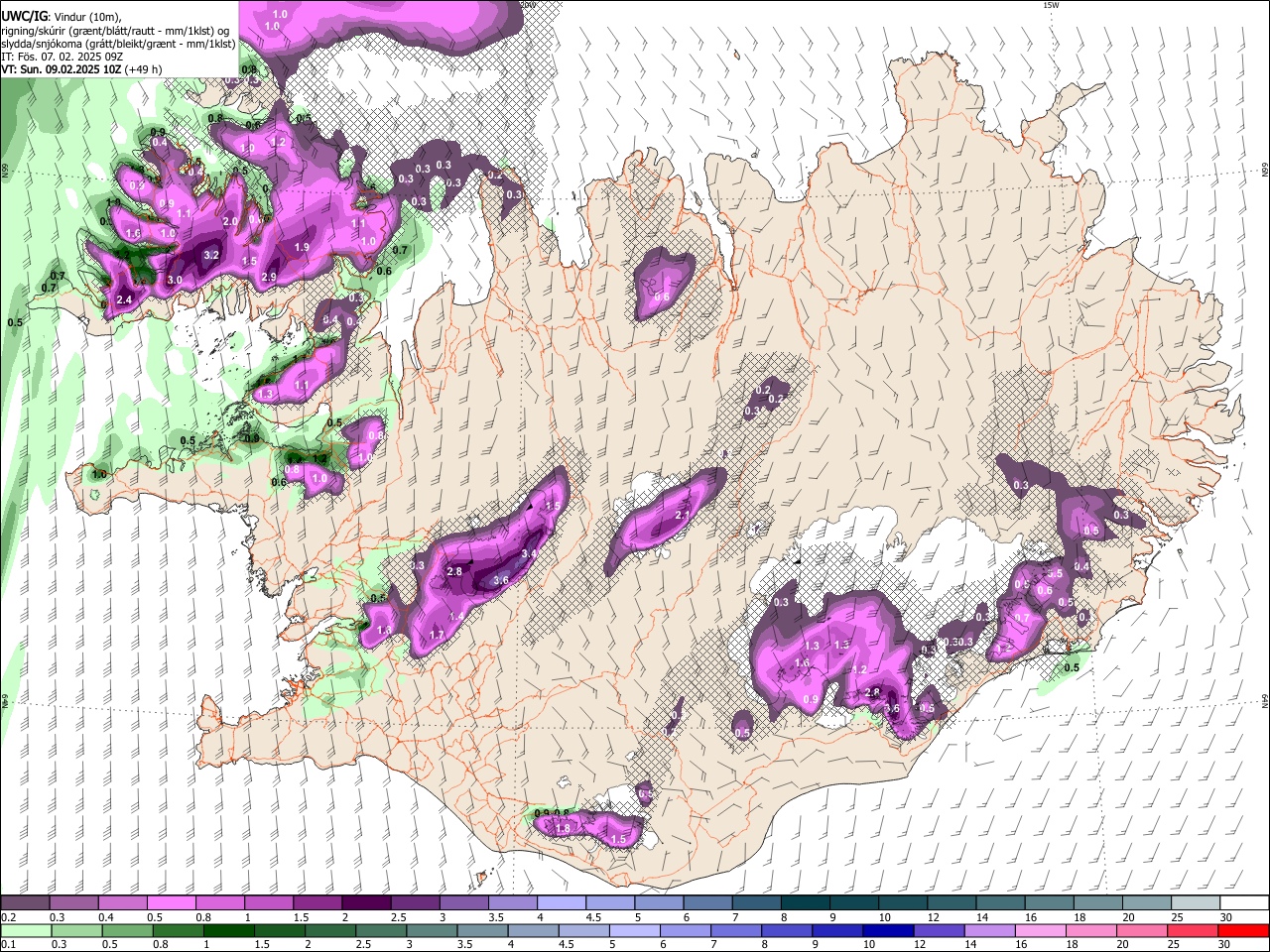
Task: Click the darkest purple 2 snow legend swatch
Action: coord(365,903)
